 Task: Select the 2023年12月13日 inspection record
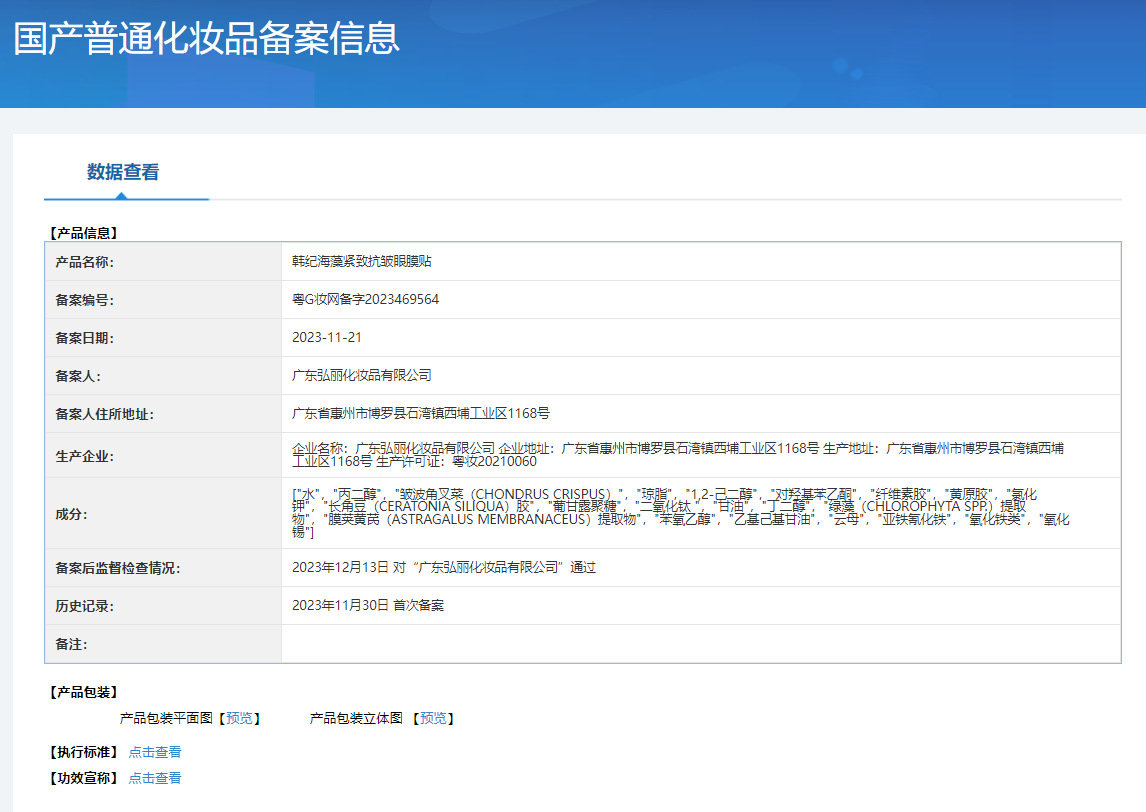click(x=444, y=568)
